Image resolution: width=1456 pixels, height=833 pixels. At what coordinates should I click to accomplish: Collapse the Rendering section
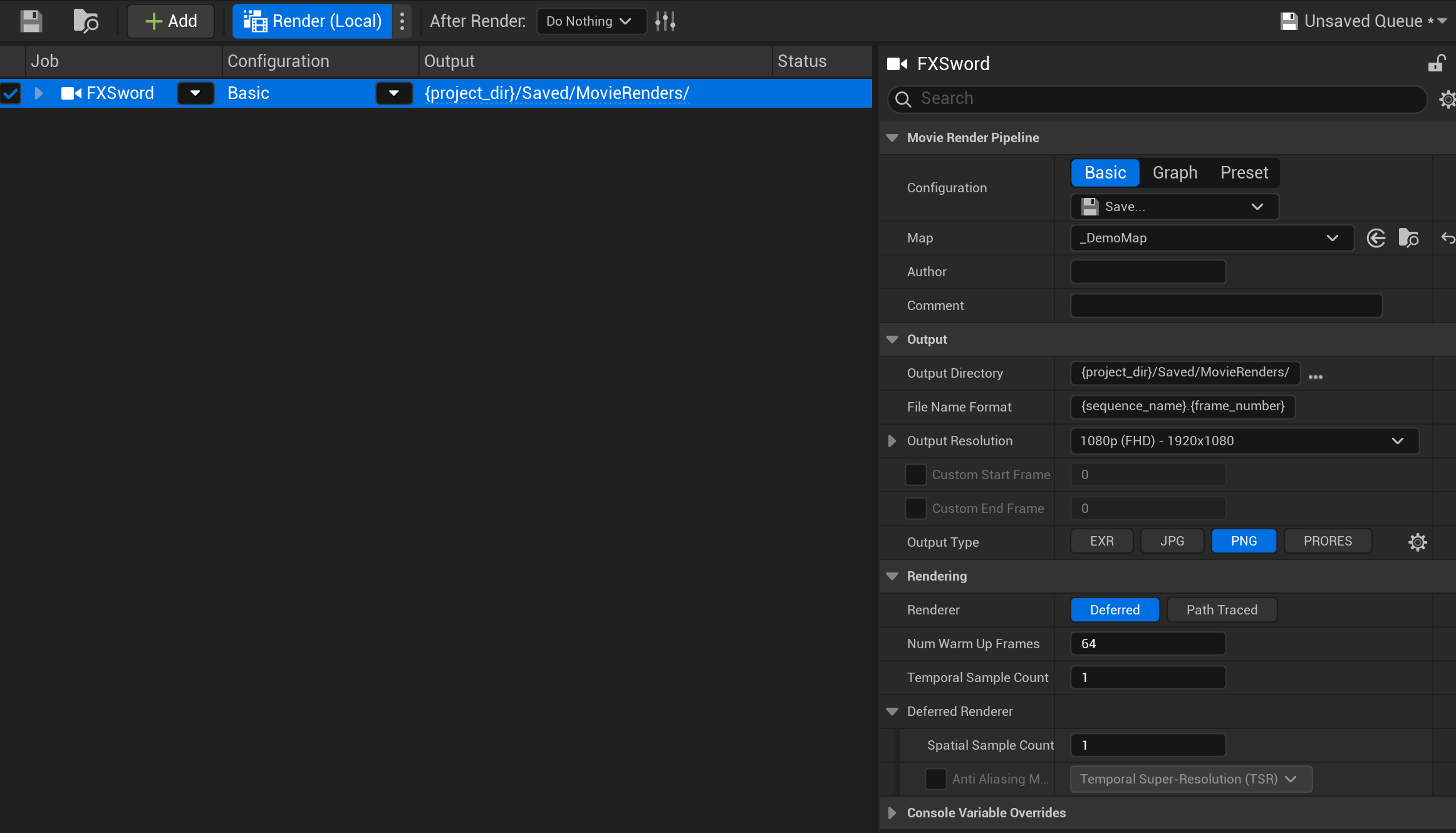pos(892,576)
